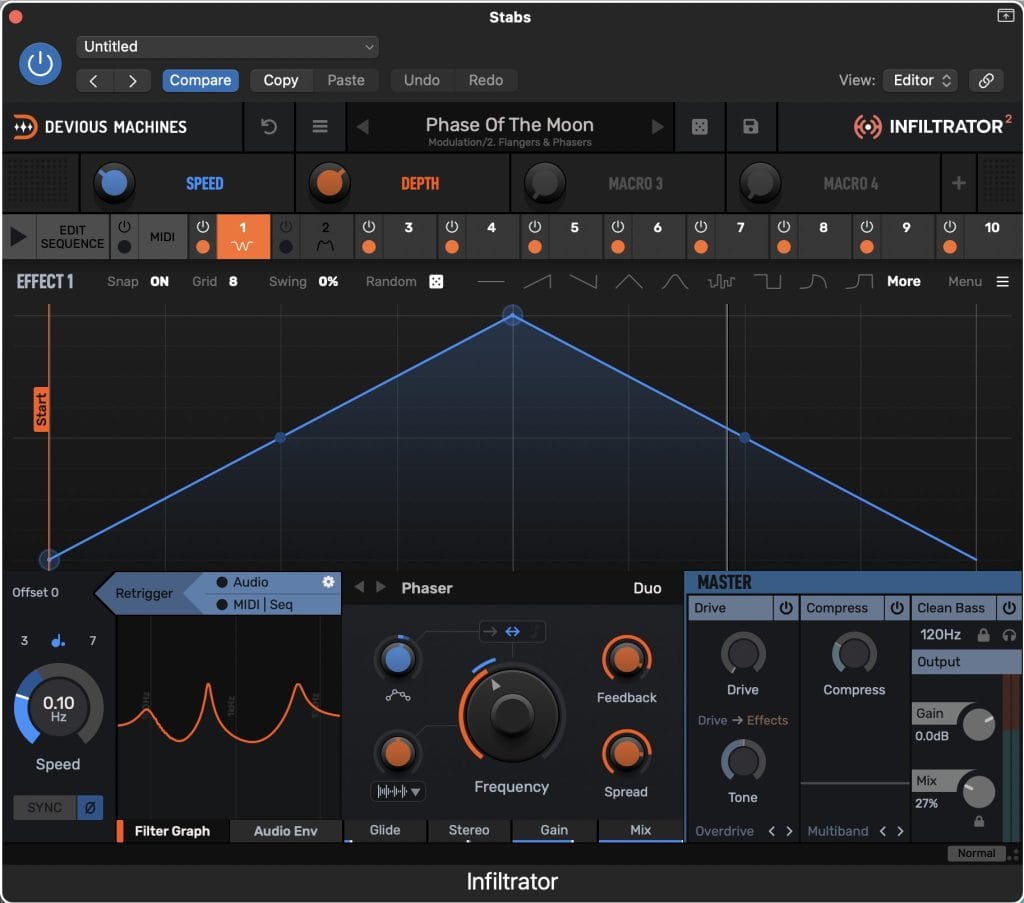Screen dimensions: 1024x903
Task: Switch to the Filter Graph tab
Action: point(172,831)
